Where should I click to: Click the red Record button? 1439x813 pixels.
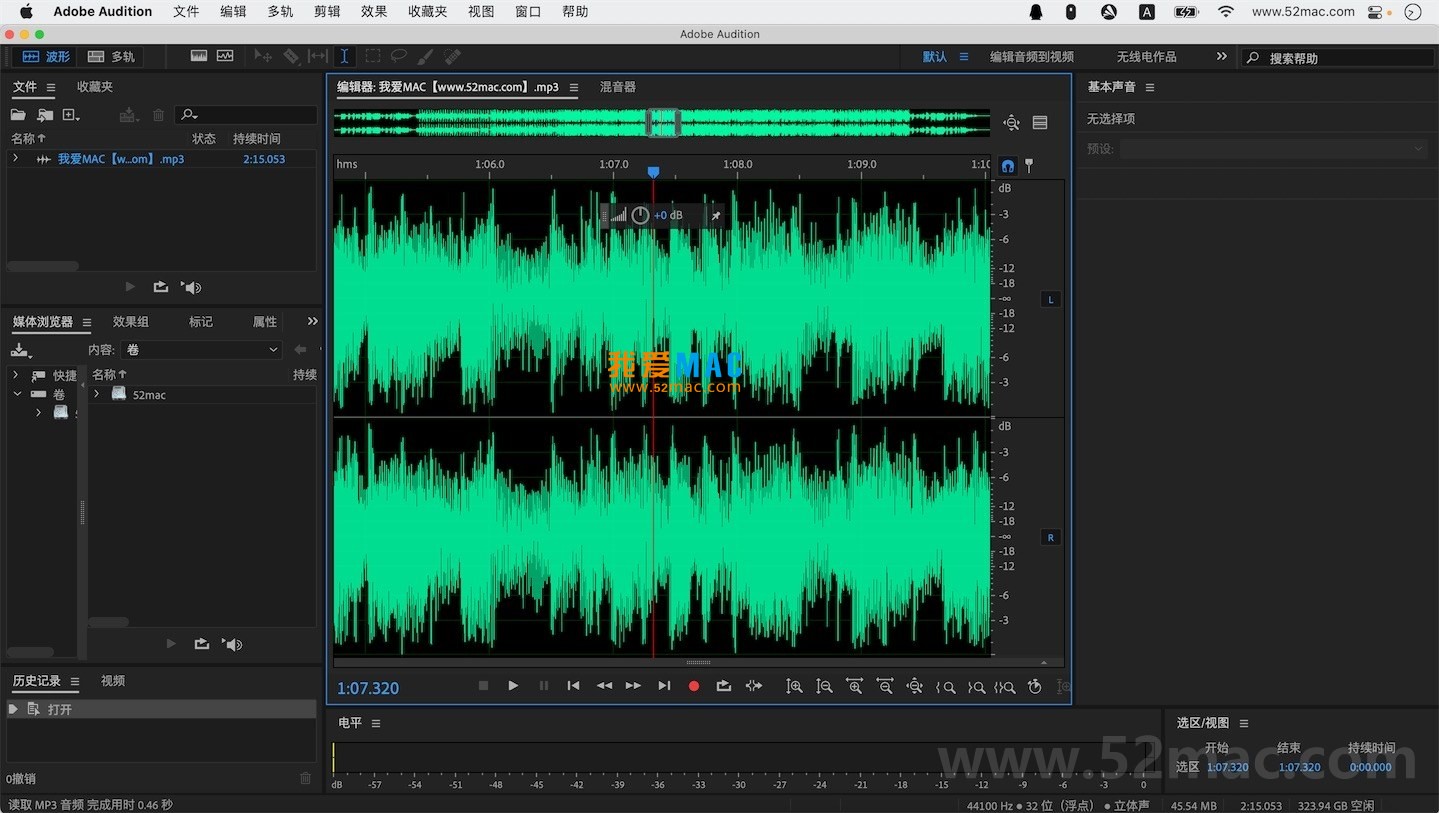pos(694,686)
